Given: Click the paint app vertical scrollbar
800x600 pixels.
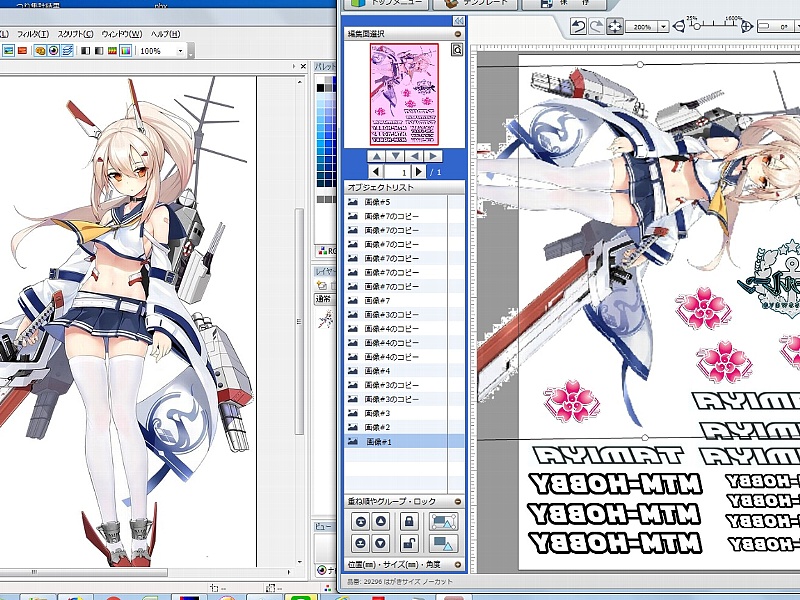Looking at the screenshot, I should point(300,321).
